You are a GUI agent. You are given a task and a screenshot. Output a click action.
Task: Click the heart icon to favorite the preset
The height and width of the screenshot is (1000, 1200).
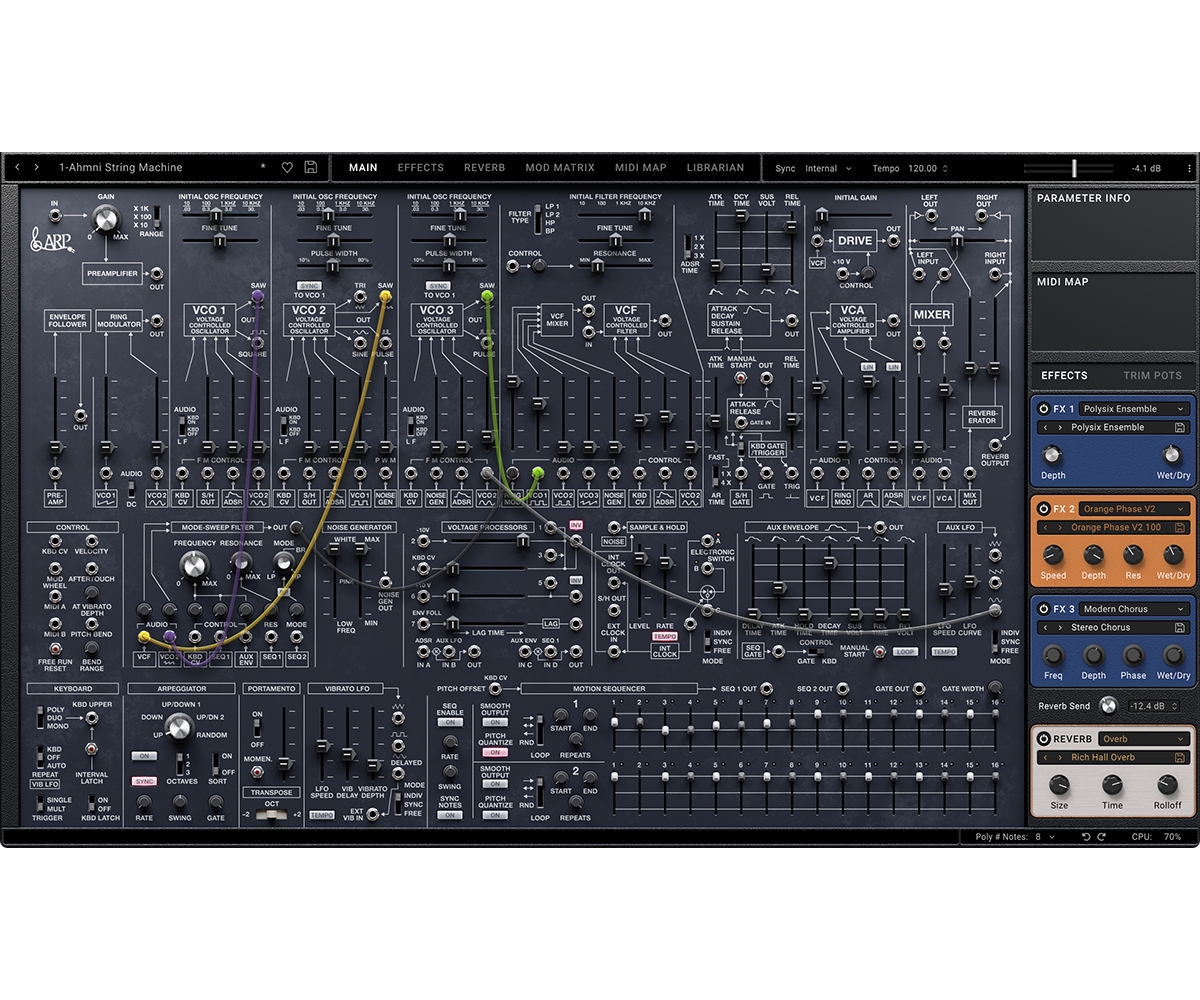[x=287, y=167]
